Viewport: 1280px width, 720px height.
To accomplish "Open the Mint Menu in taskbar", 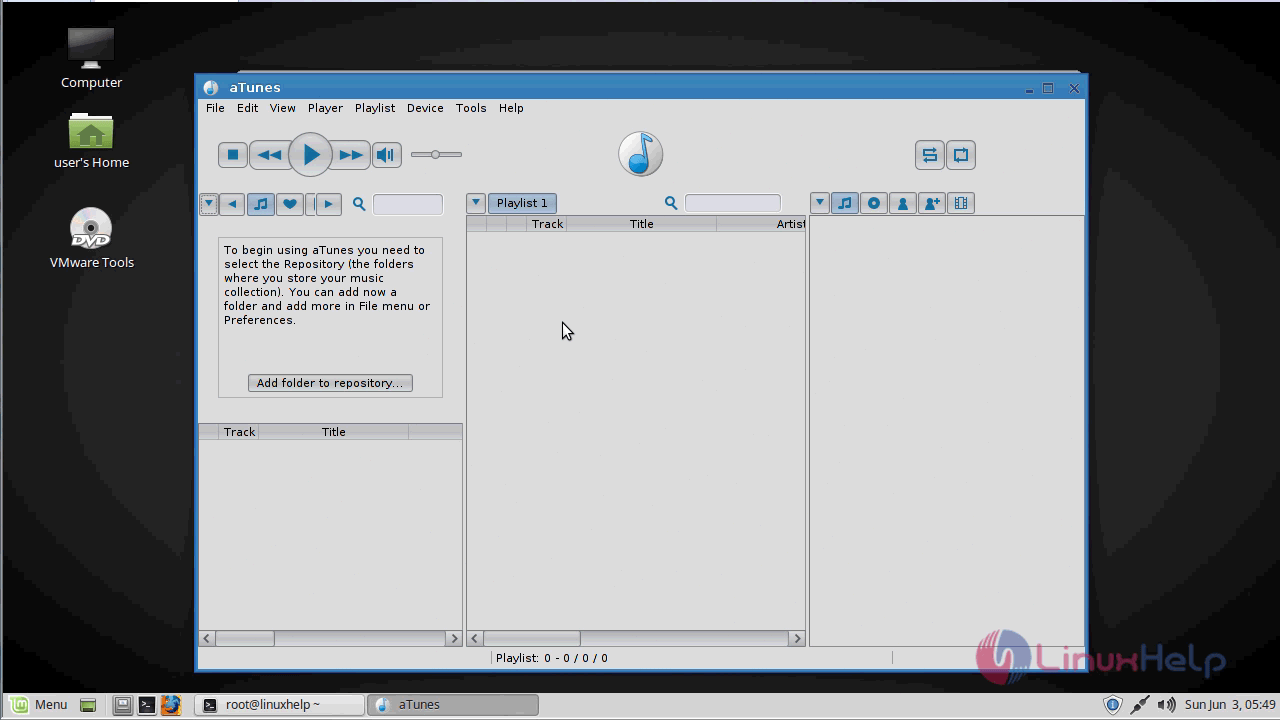I will tap(41, 705).
